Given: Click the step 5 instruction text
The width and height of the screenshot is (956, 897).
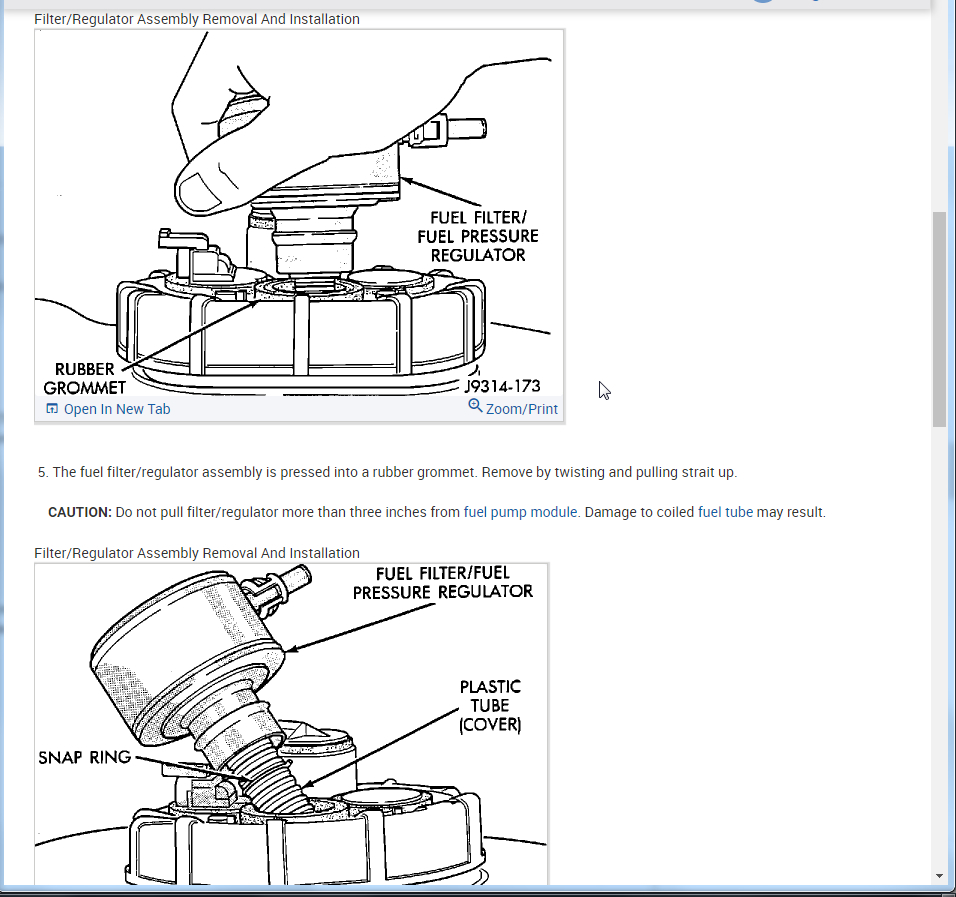Looking at the screenshot, I should coord(387,473).
